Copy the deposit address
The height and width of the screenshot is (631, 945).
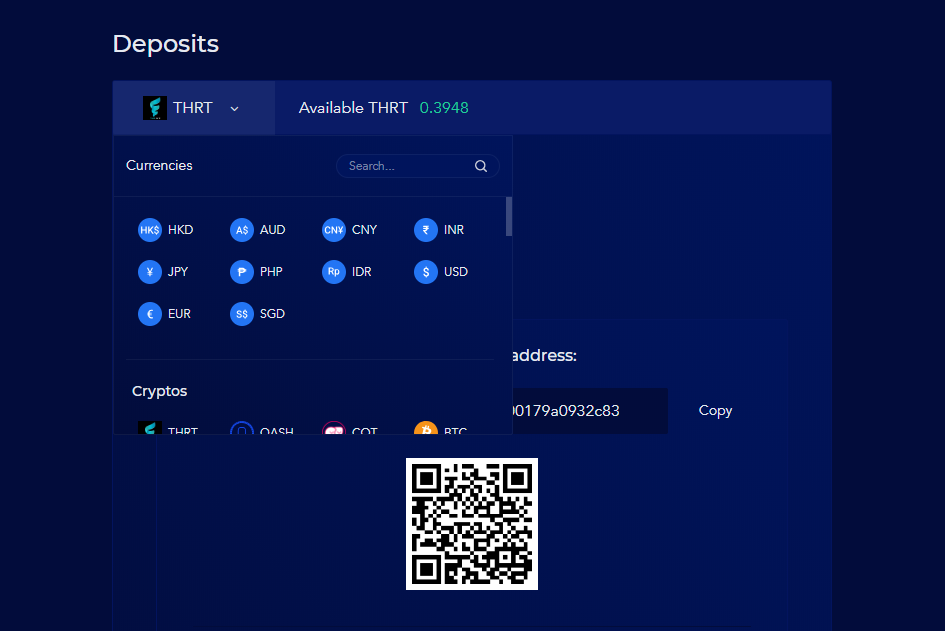(x=715, y=410)
